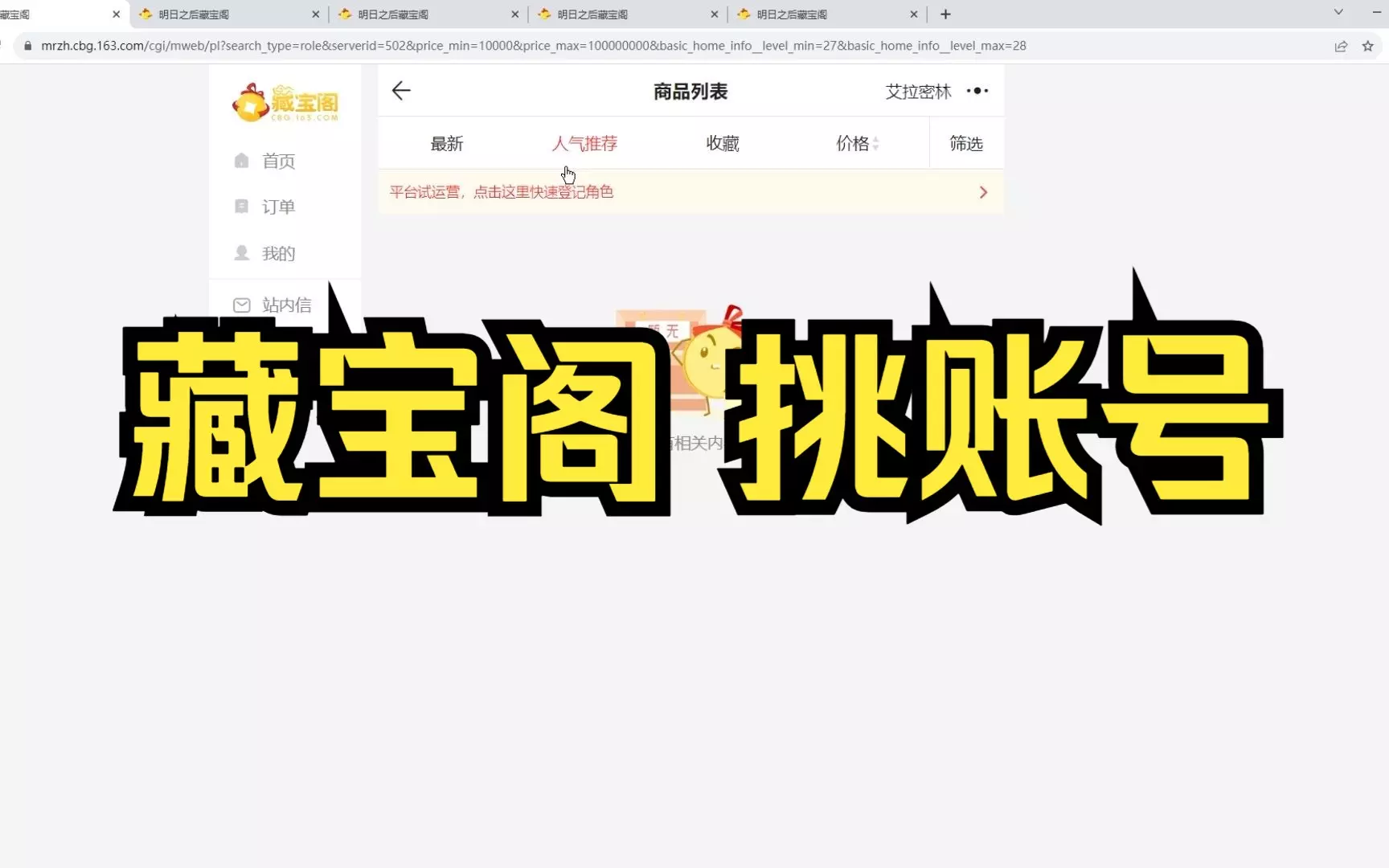1389x868 pixels.
Task: Close the fifth 明日之后藏宝阁 tab
Action: [x=913, y=14]
